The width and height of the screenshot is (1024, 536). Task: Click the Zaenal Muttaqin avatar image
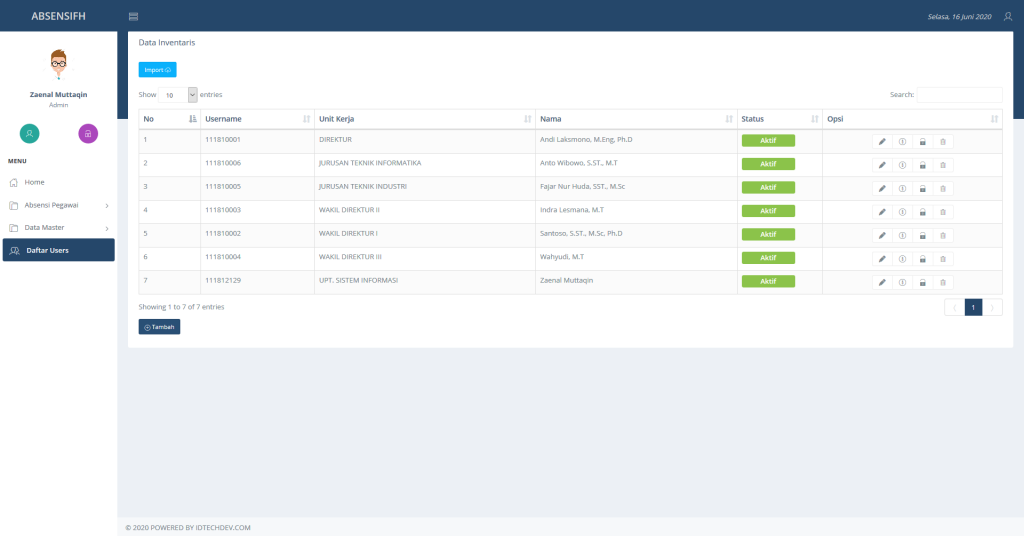58,64
